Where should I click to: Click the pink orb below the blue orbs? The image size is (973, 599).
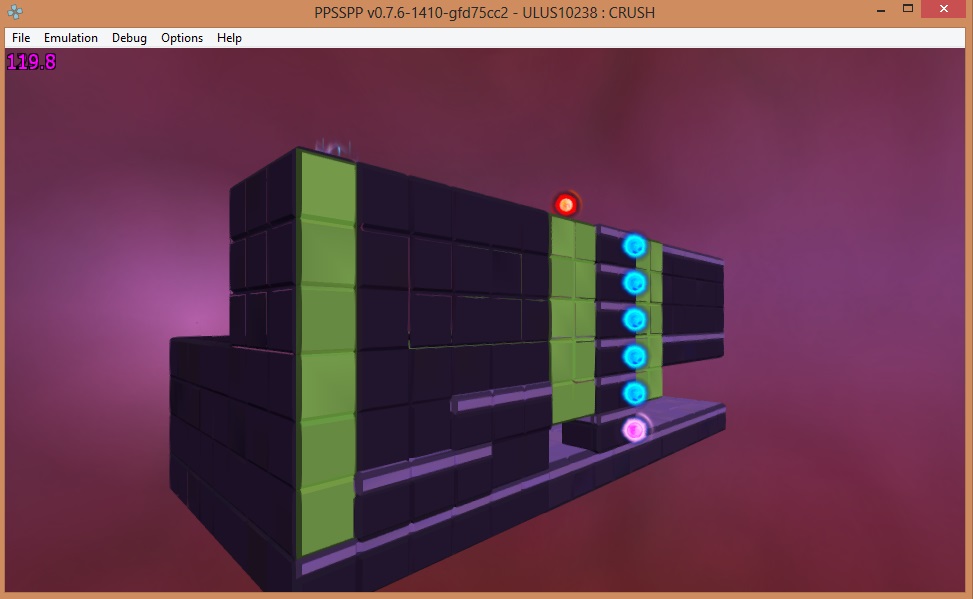634,430
